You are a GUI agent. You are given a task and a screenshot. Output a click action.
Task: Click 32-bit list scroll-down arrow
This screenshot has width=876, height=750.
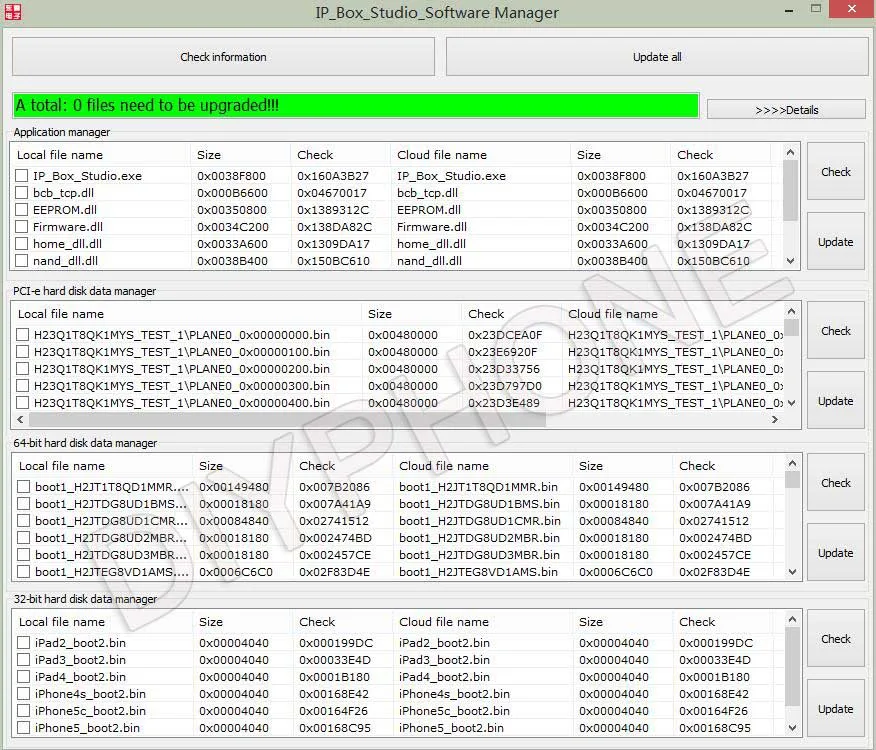792,728
